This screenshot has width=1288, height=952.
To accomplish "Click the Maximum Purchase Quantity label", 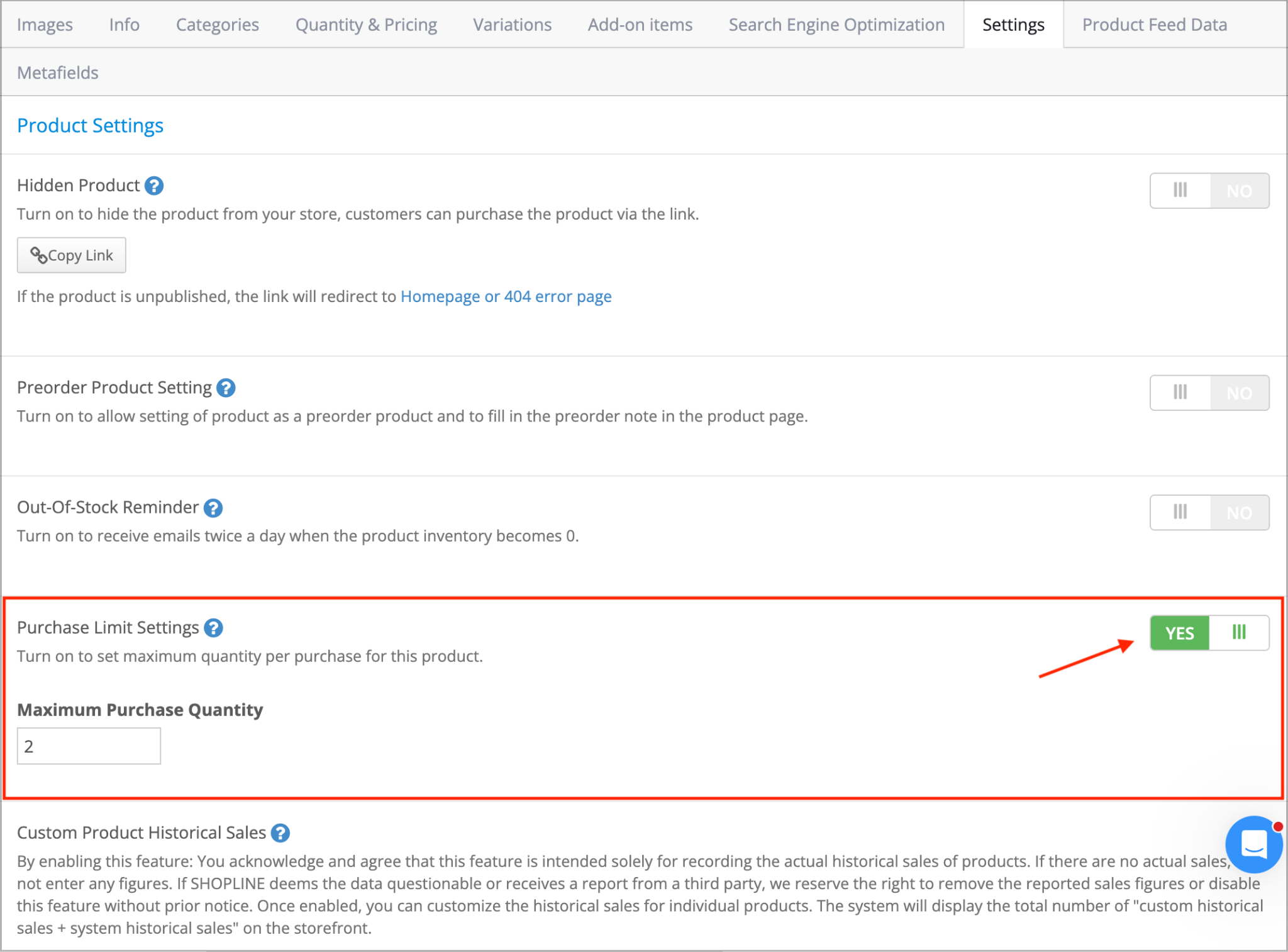I will click(140, 710).
